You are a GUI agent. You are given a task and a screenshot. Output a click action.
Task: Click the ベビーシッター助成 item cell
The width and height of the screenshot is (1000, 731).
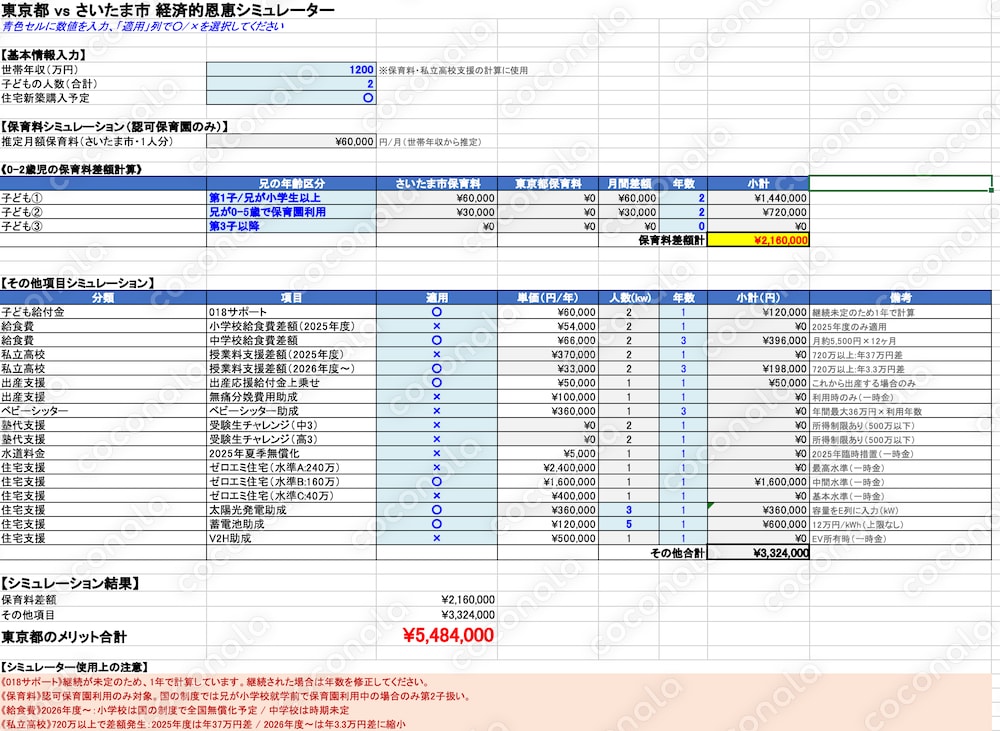[x=291, y=411]
